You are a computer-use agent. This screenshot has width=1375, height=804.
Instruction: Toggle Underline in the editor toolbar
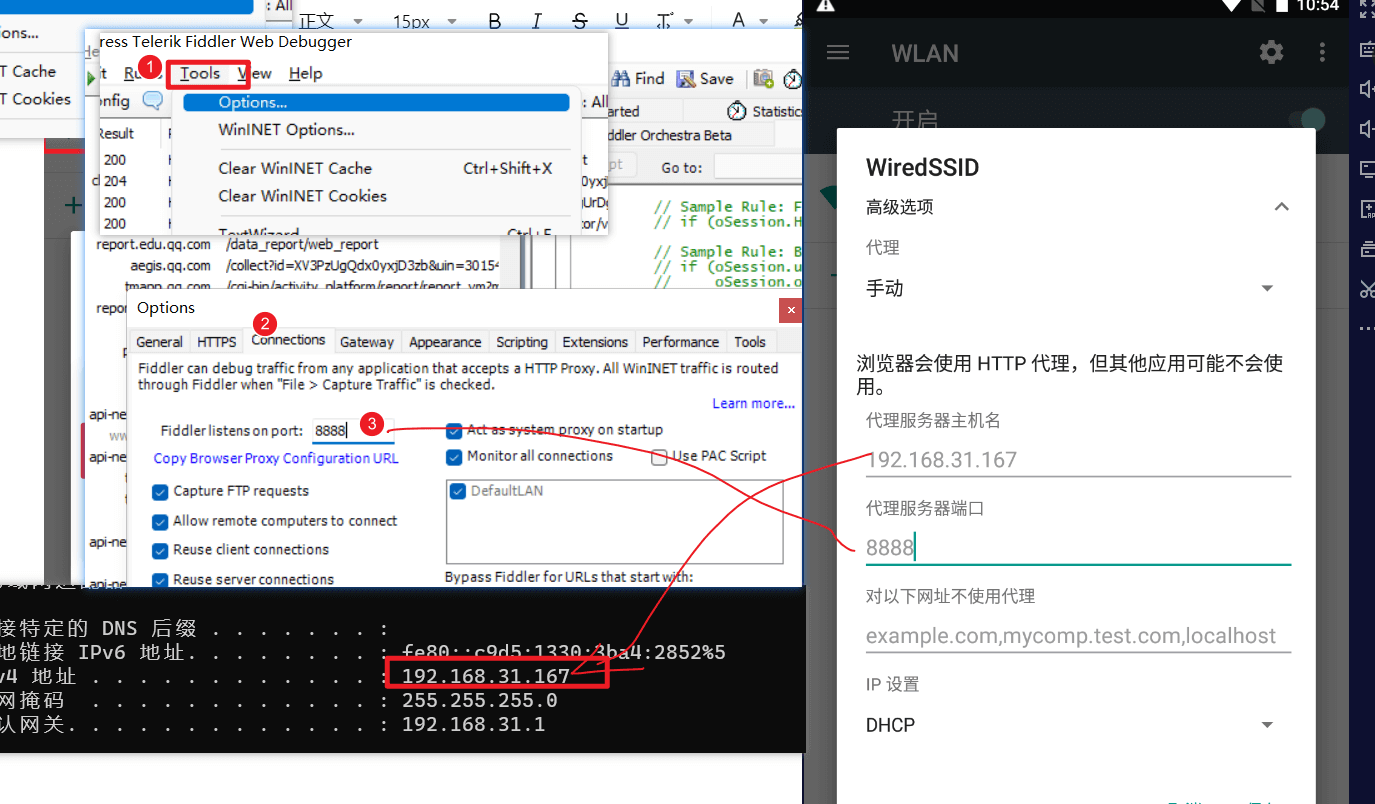coord(622,21)
